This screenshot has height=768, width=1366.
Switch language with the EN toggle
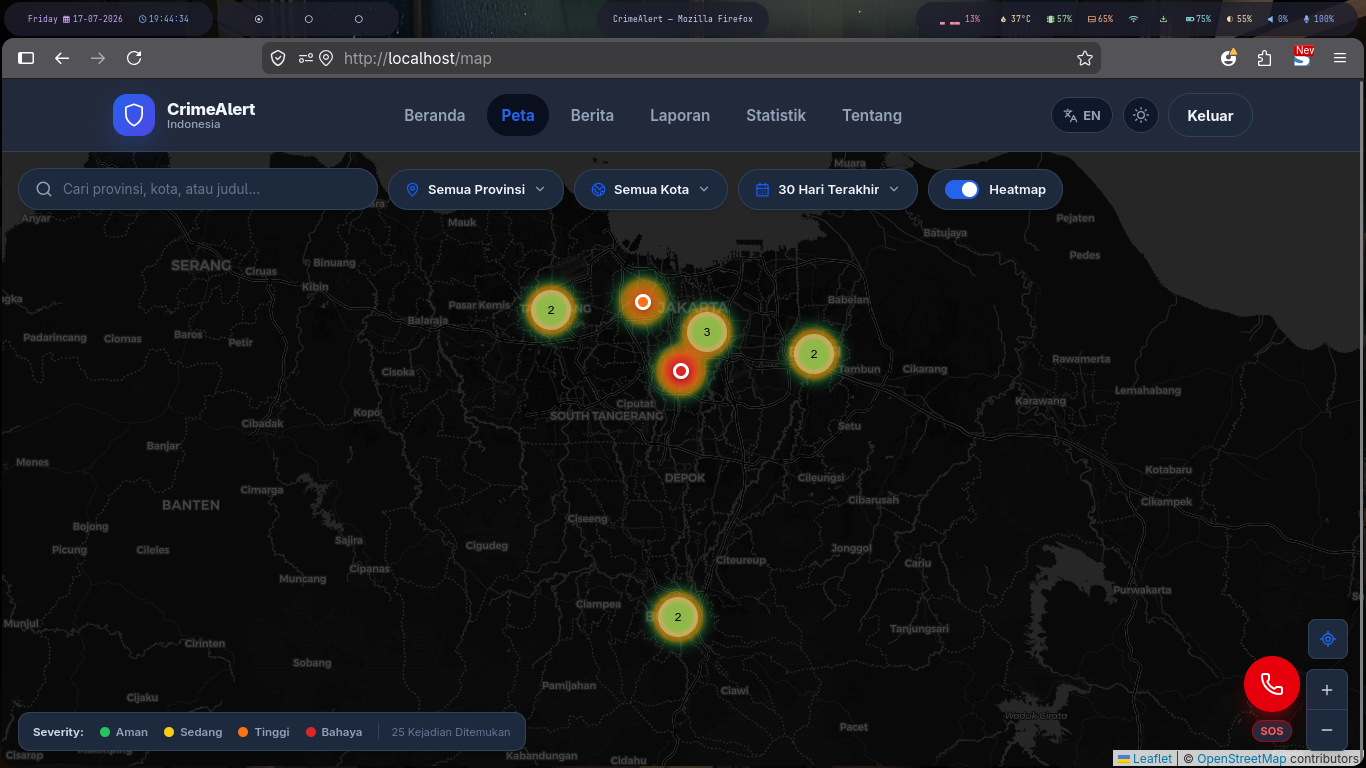[x=1082, y=115]
